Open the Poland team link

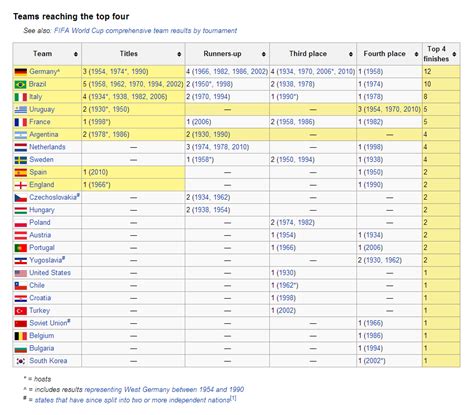pyautogui.click(x=40, y=222)
